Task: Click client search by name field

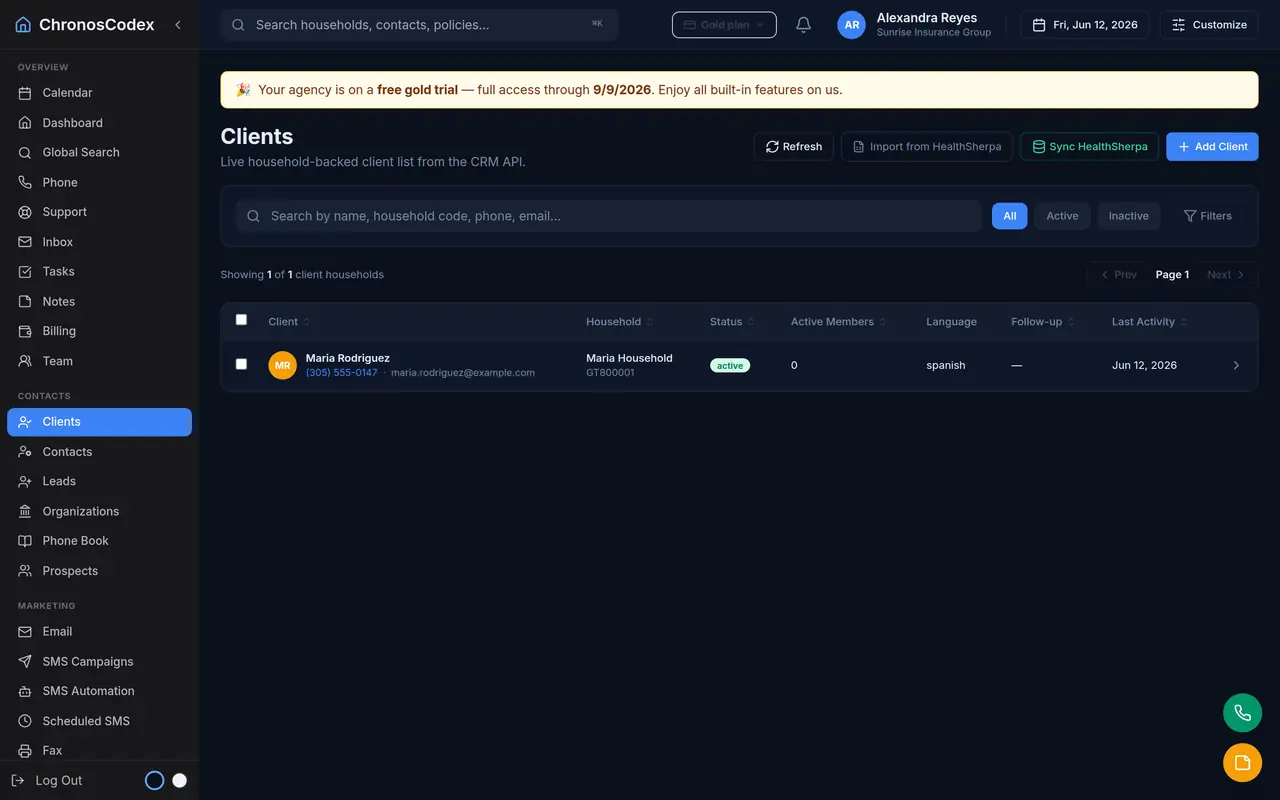Action: 608,216
